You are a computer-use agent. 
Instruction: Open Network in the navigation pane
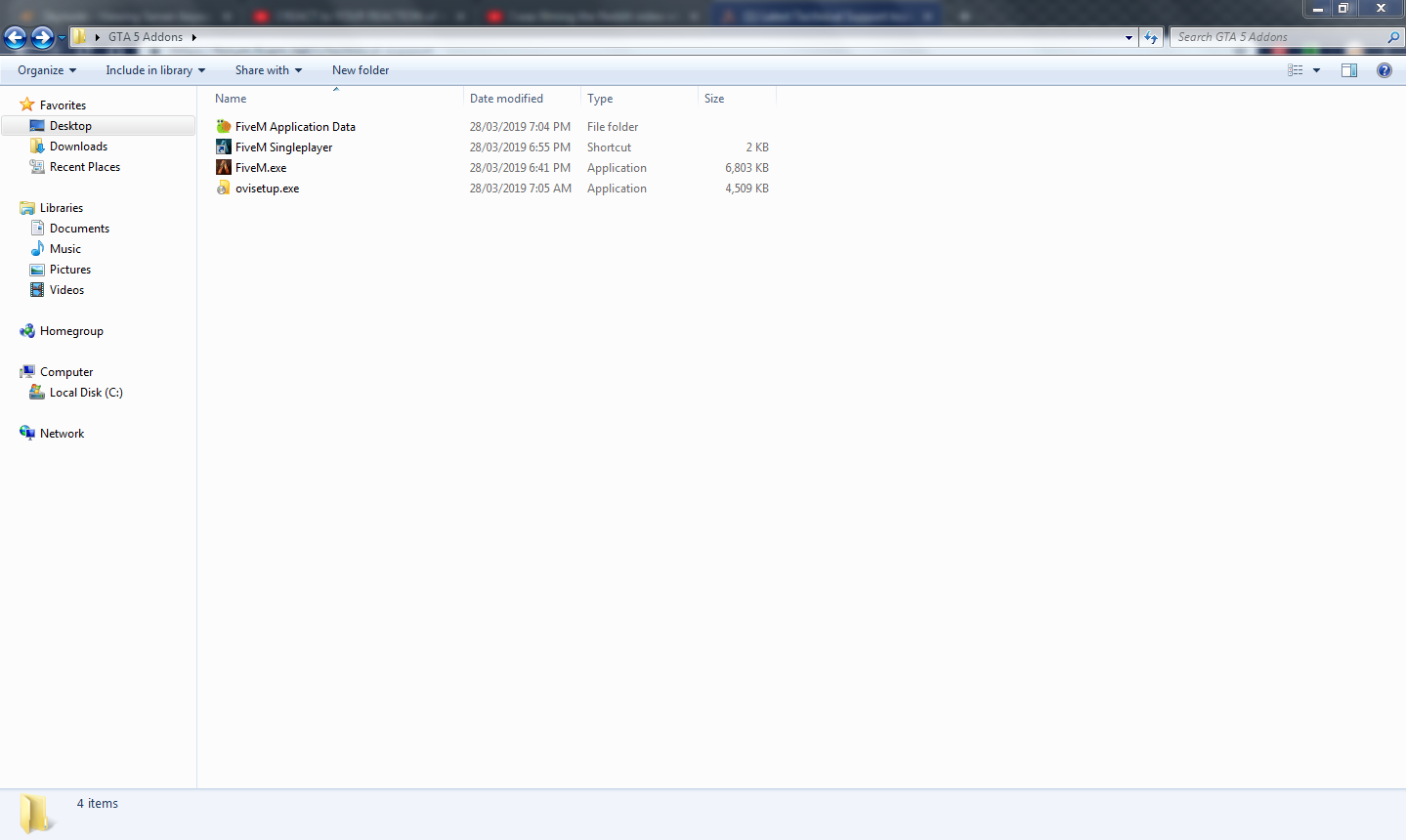point(62,434)
